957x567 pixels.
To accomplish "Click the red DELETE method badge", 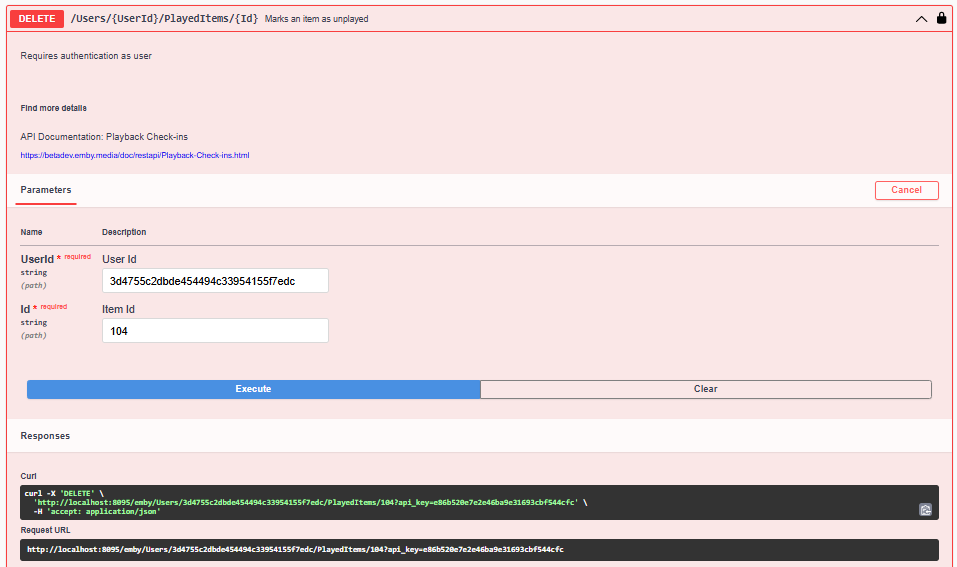I will click(37, 19).
